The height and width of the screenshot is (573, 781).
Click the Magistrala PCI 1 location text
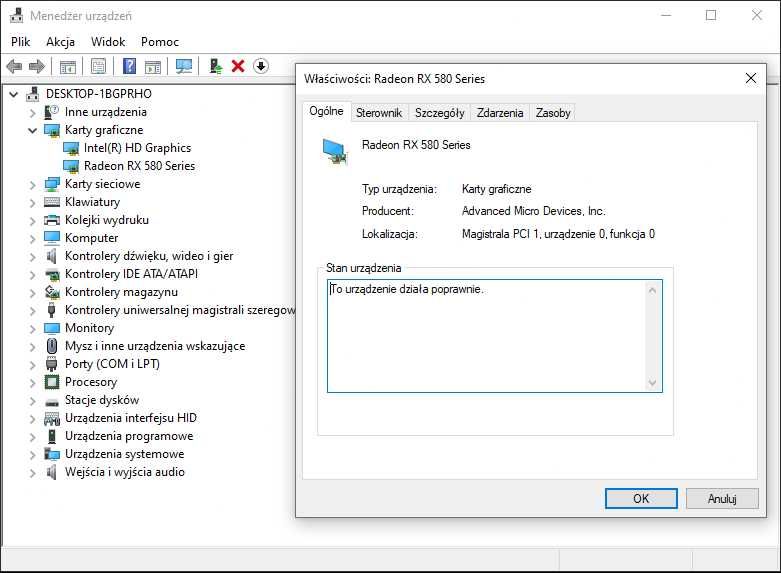(x=558, y=234)
